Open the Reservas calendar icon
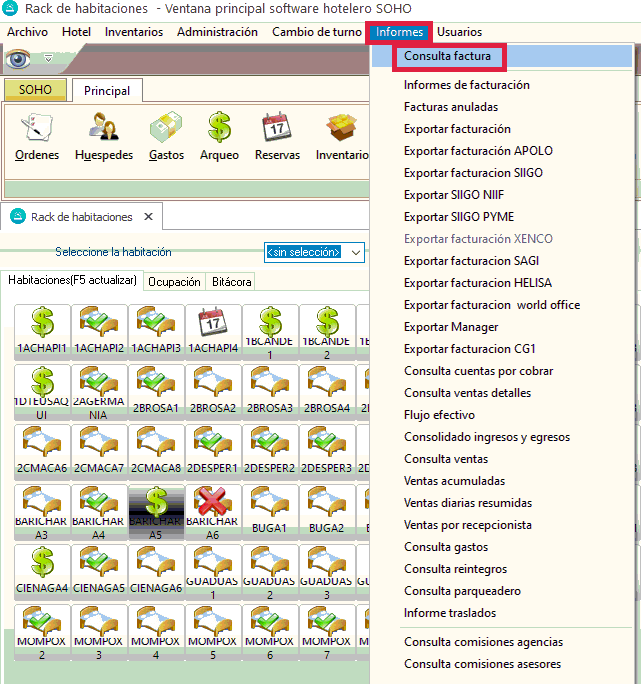This screenshot has height=684, width=641. coord(276,136)
